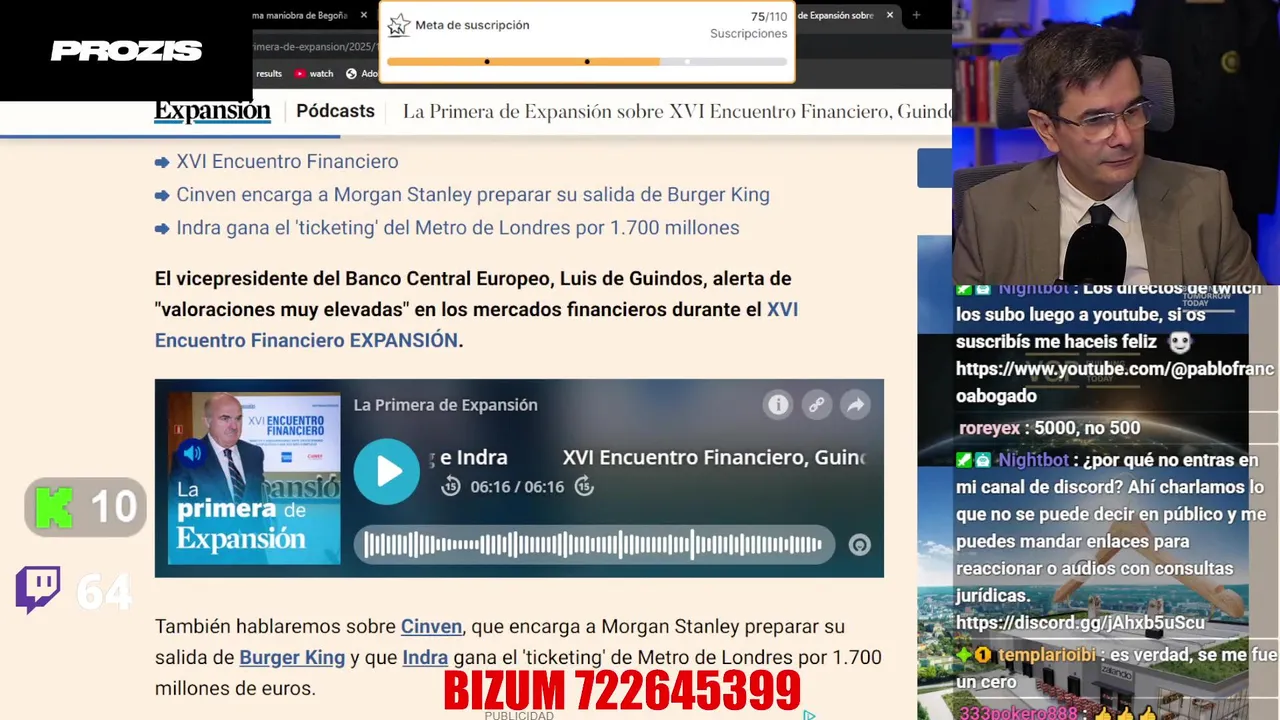Open the 'watch' bookmark

click(314, 73)
